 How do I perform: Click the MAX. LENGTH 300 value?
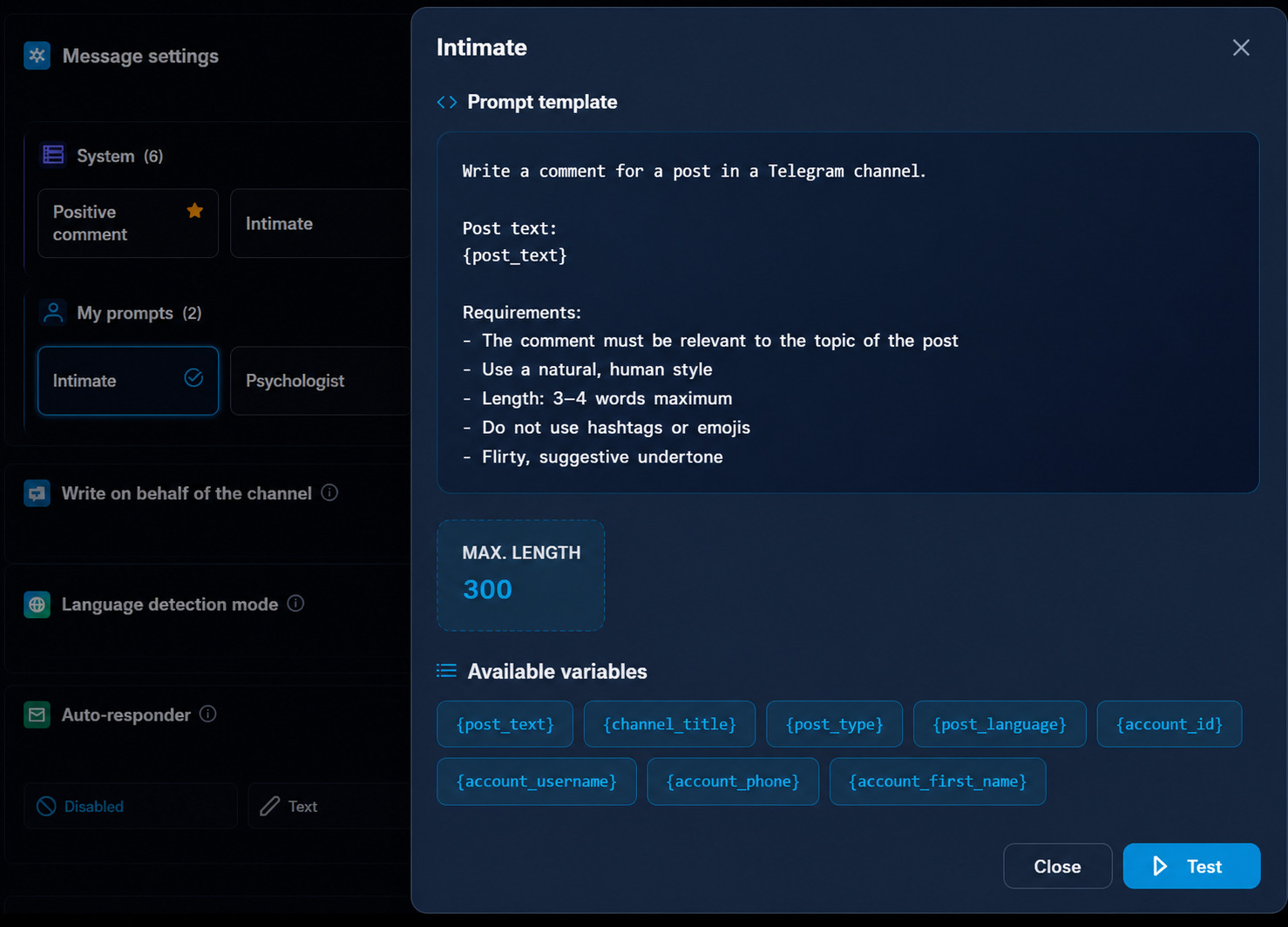487,590
